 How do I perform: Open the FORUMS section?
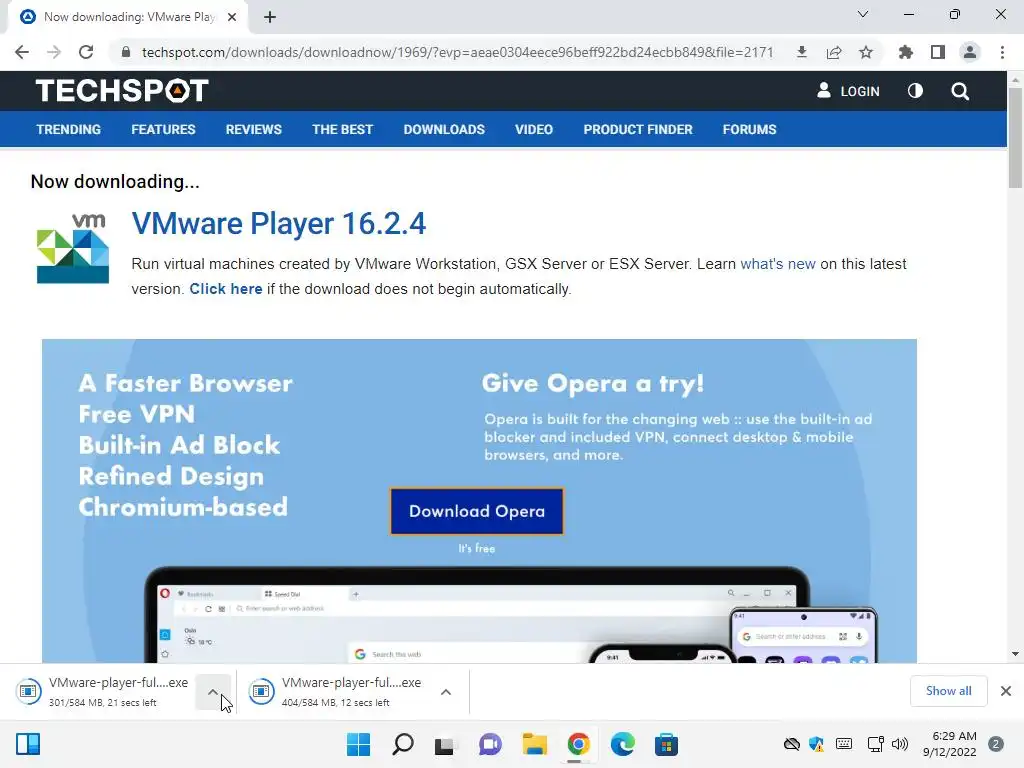(749, 129)
